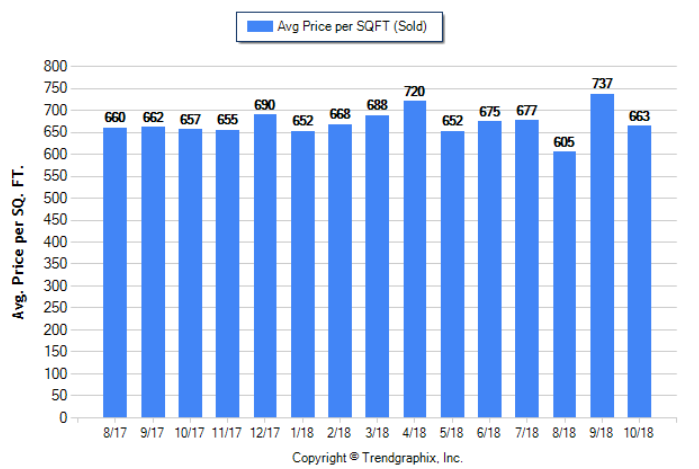The height and width of the screenshot is (469, 699).
Task: Click the 4/18 bar valued 720
Action: pyautogui.click(x=414, y=259)
